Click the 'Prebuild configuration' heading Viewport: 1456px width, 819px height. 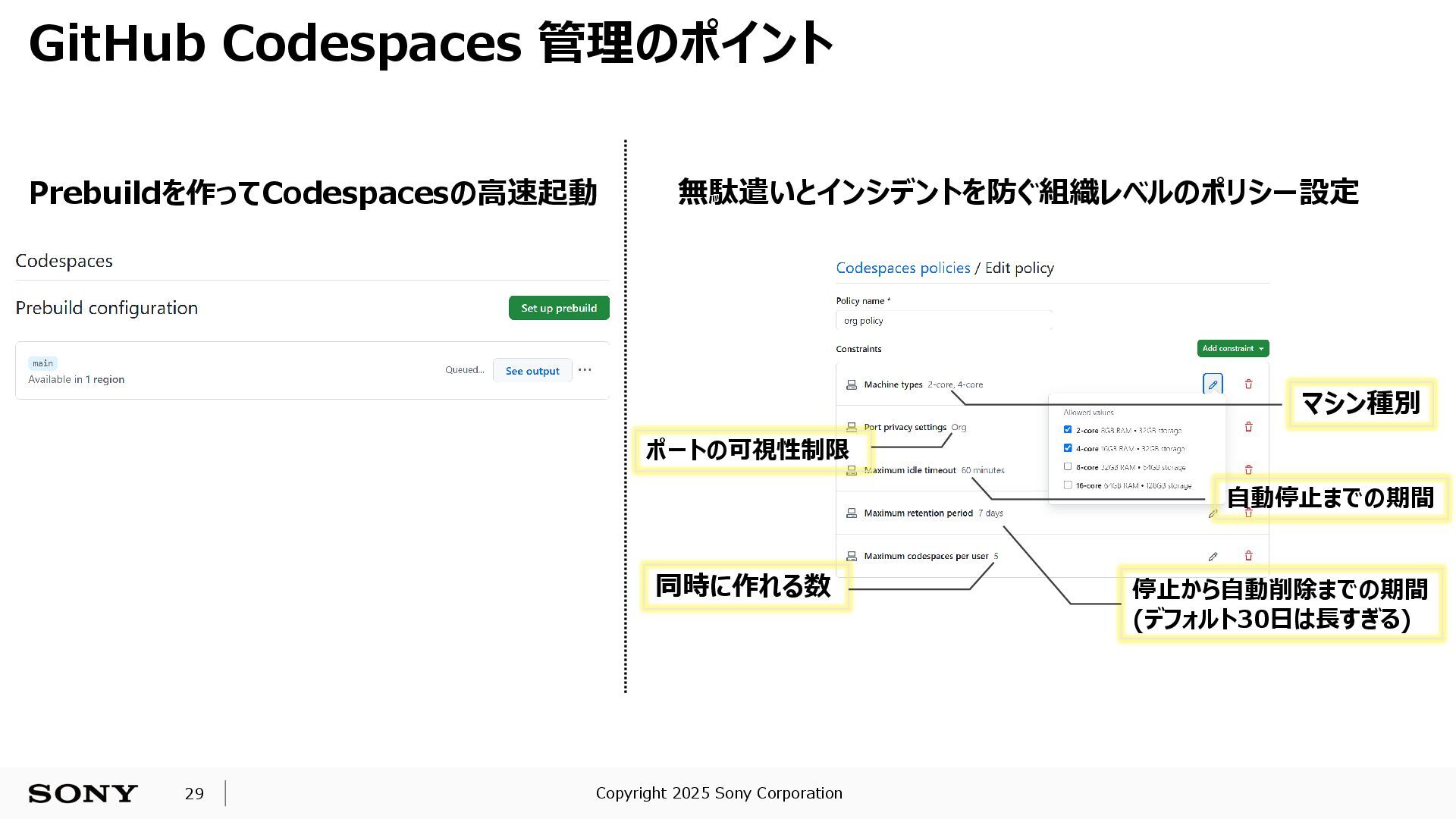point(107,308)
